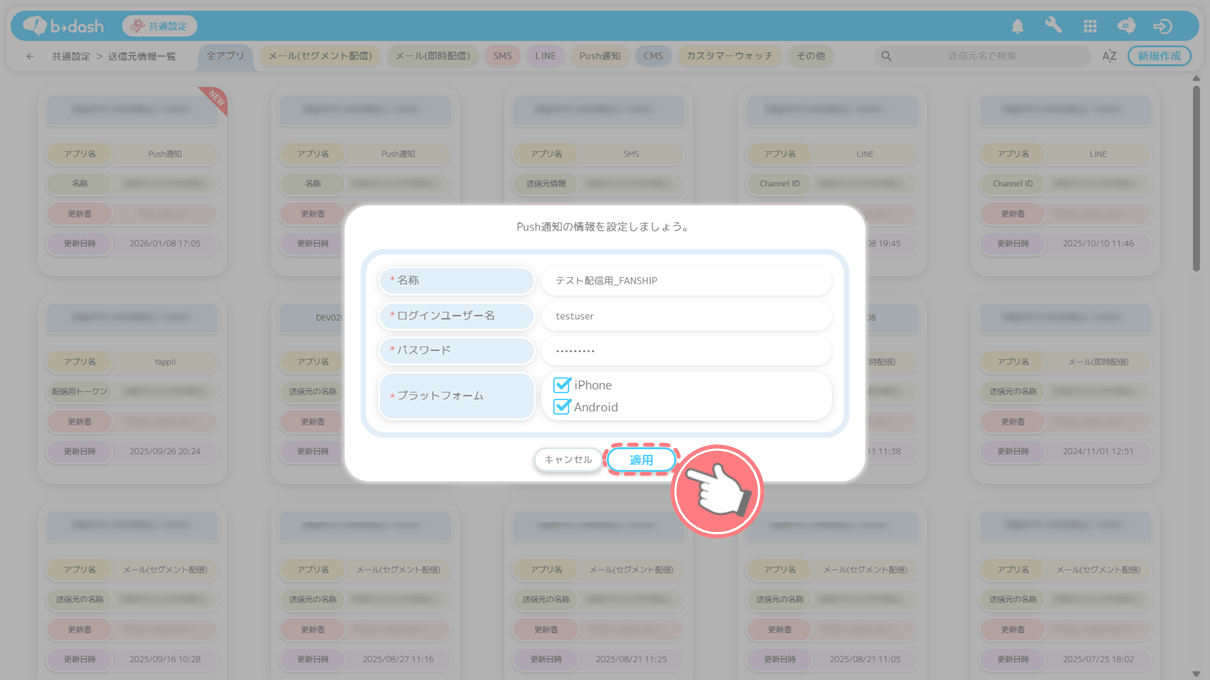
Task: Click the 新規作成 button
Action: (x=1159, y=56)
